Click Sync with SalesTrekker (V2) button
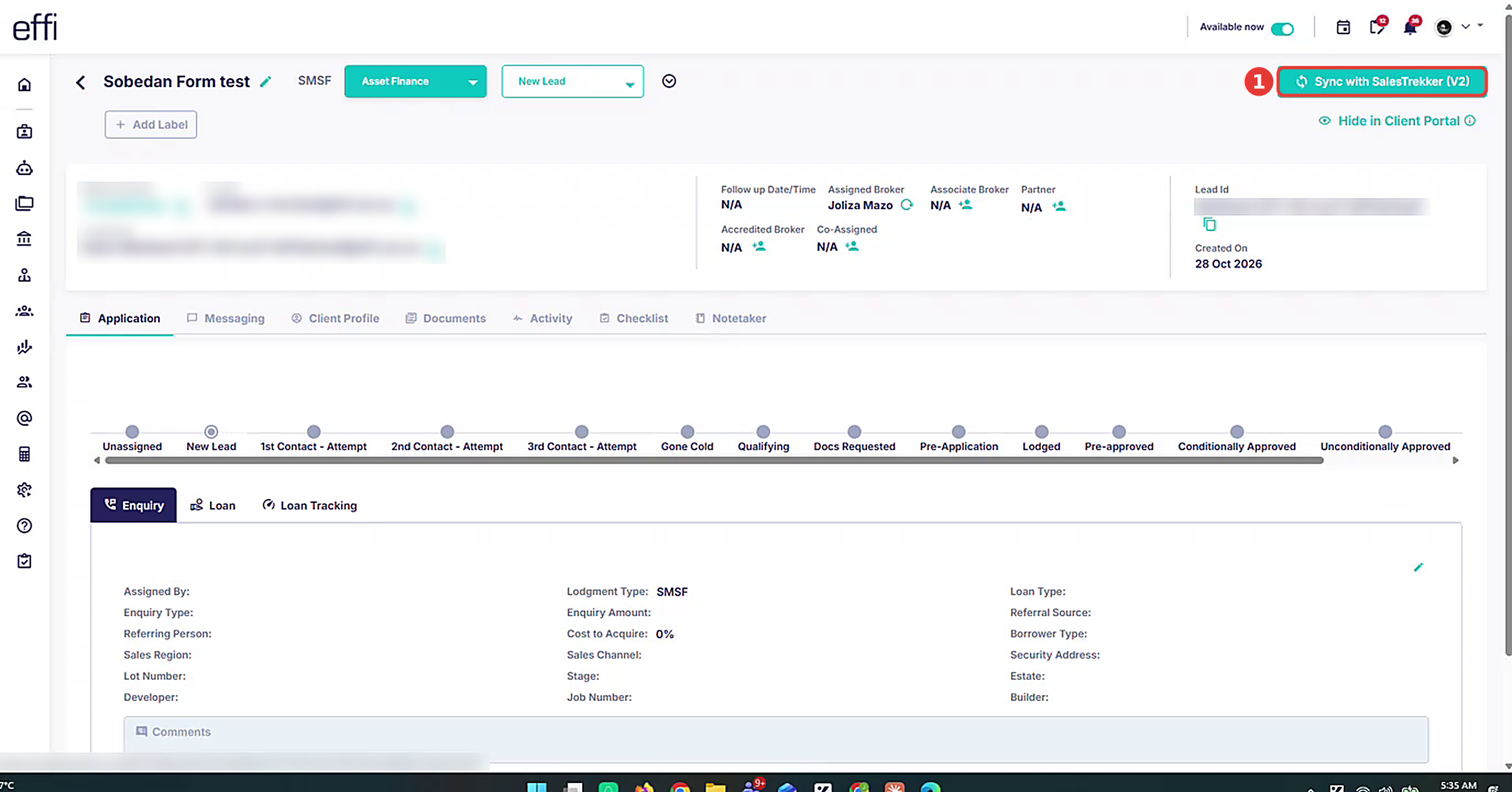The height and width of the screenshot is (792, 1512). point(1382,81)
